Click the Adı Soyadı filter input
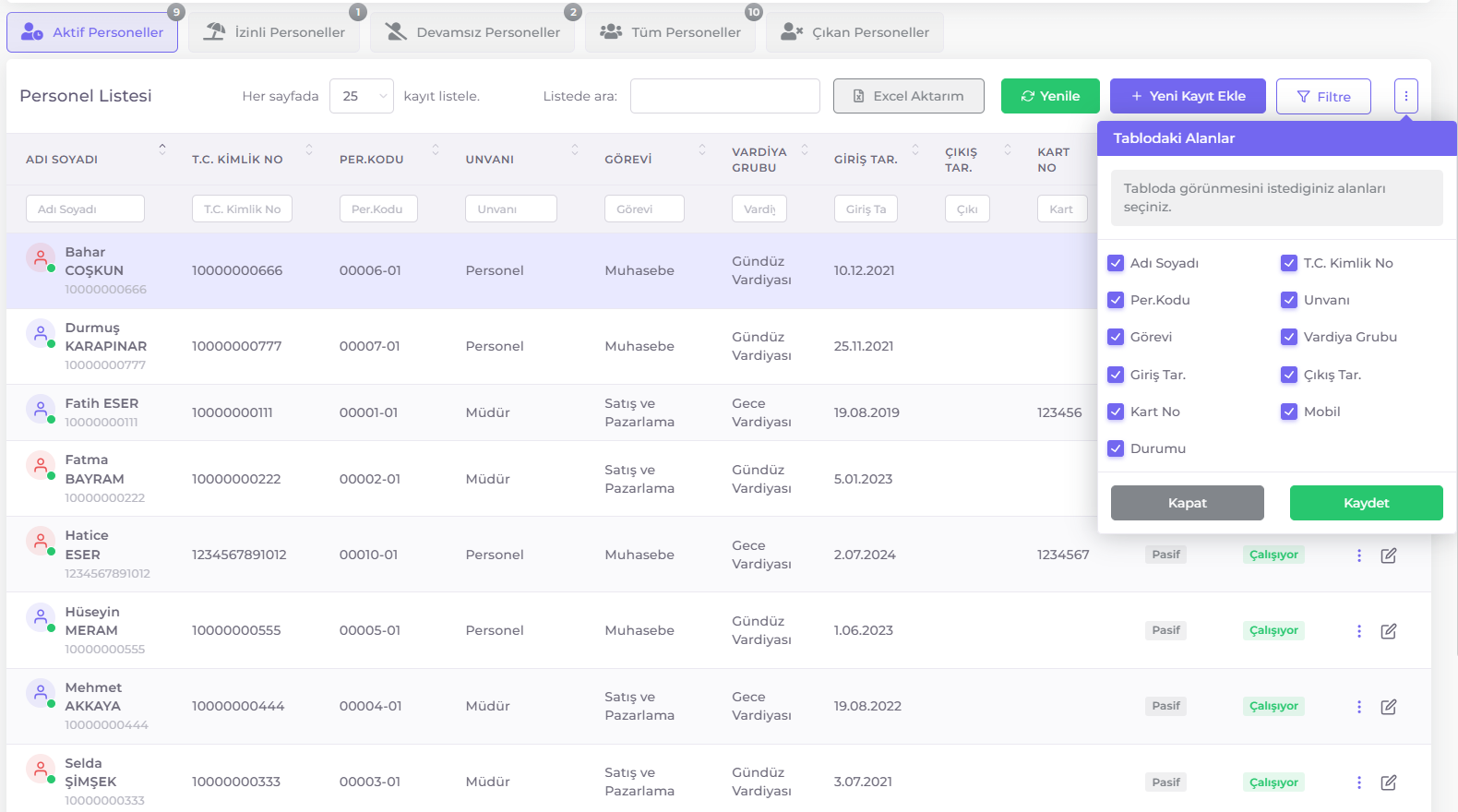This screenshot has width=1458, height=812. [85, 209]
